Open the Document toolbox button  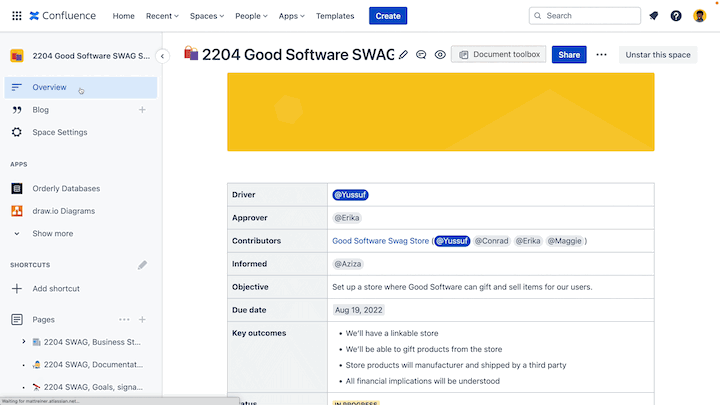click(499, 54)
